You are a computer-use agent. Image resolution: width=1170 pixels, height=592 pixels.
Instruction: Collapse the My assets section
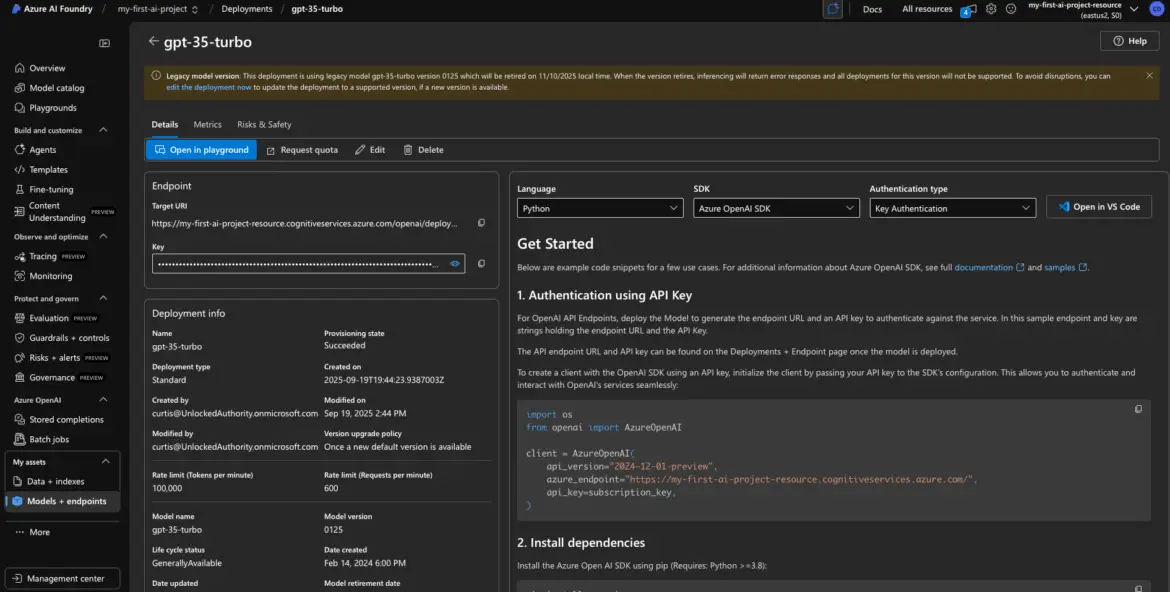(106, 462)
